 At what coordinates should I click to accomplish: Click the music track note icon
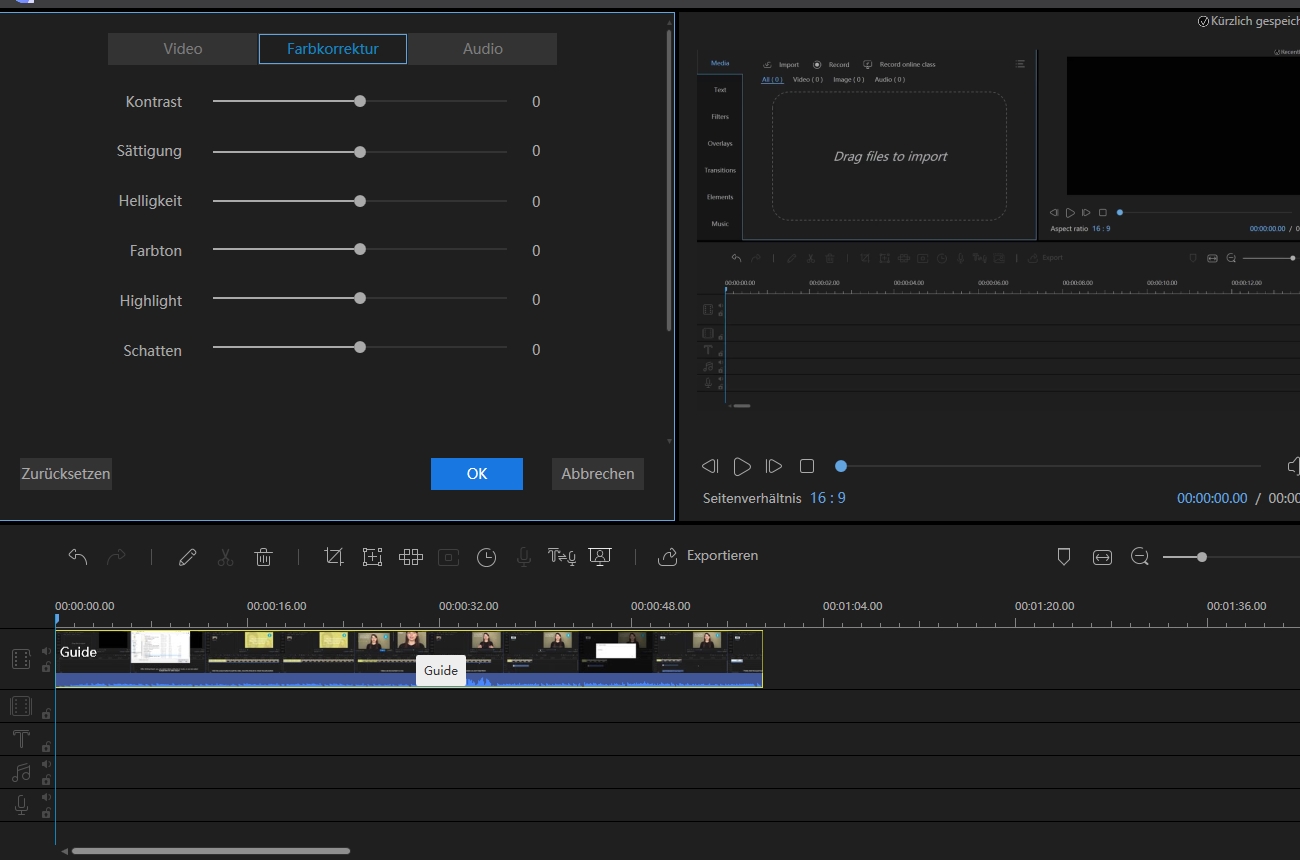(x=21, y=773)
